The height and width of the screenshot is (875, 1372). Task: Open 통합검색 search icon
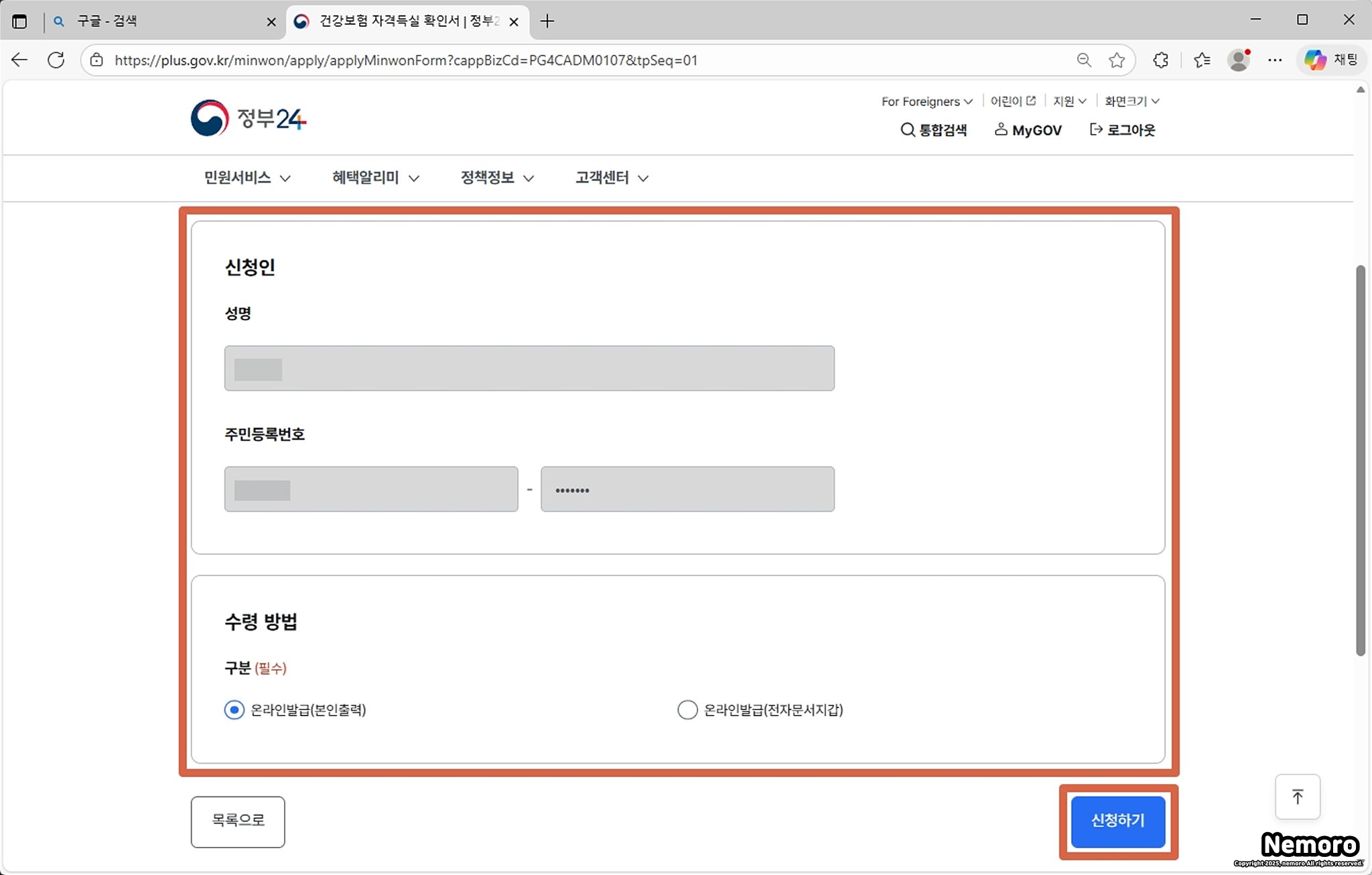click(908, 129)
